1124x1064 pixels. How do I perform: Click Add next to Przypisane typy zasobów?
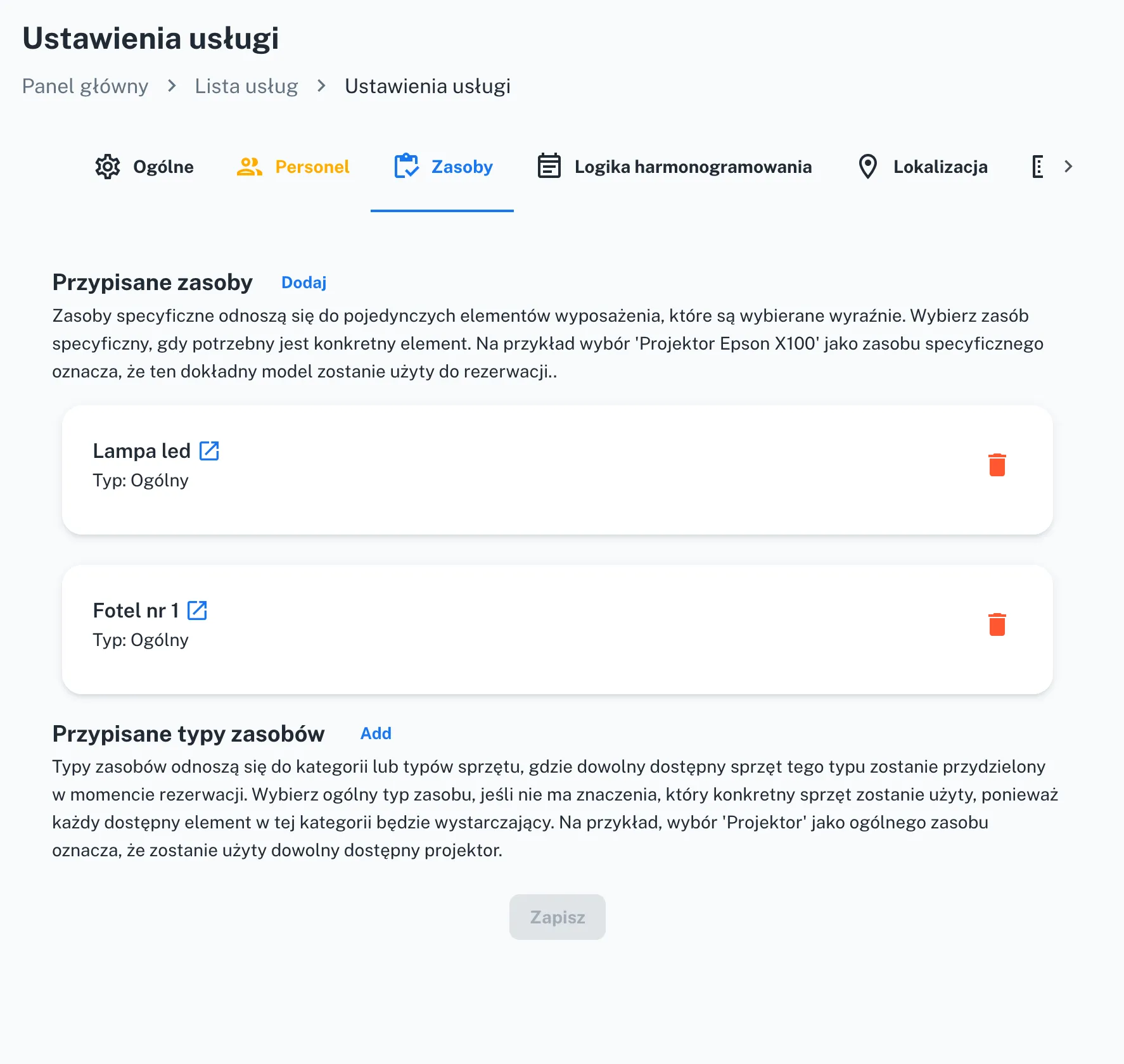(x=375, y=733)
